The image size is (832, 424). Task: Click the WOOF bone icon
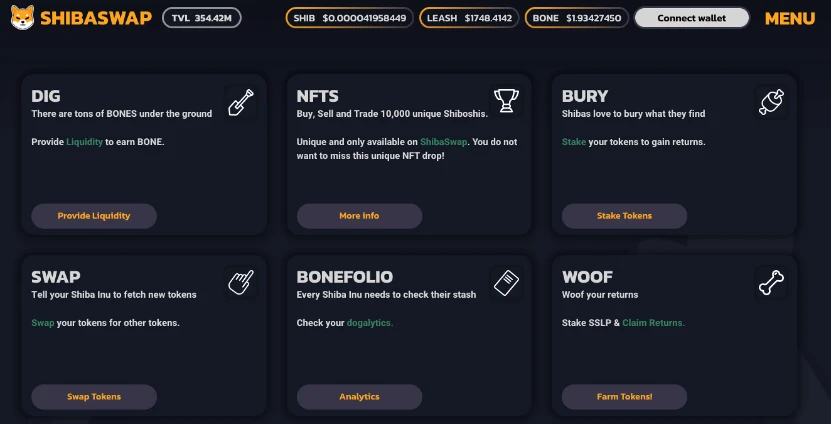pyautogui.click(x=770, y=283)
